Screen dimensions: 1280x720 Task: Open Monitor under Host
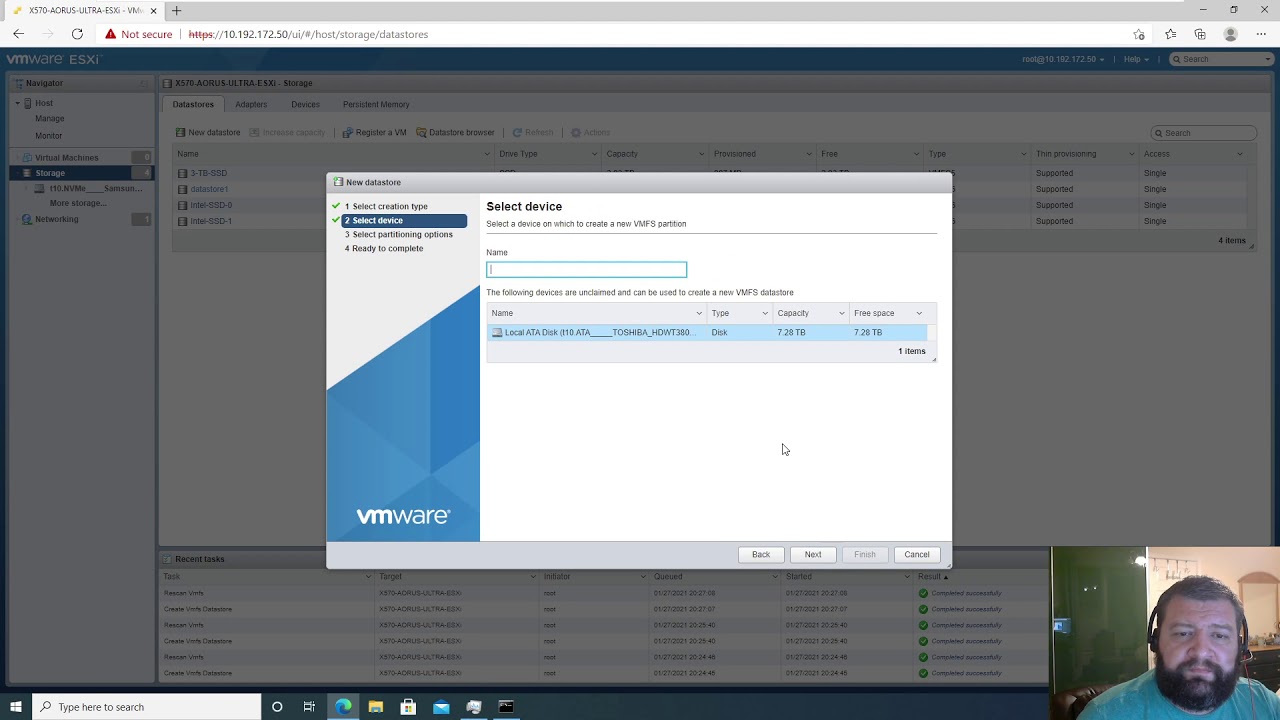coord(49,135)
